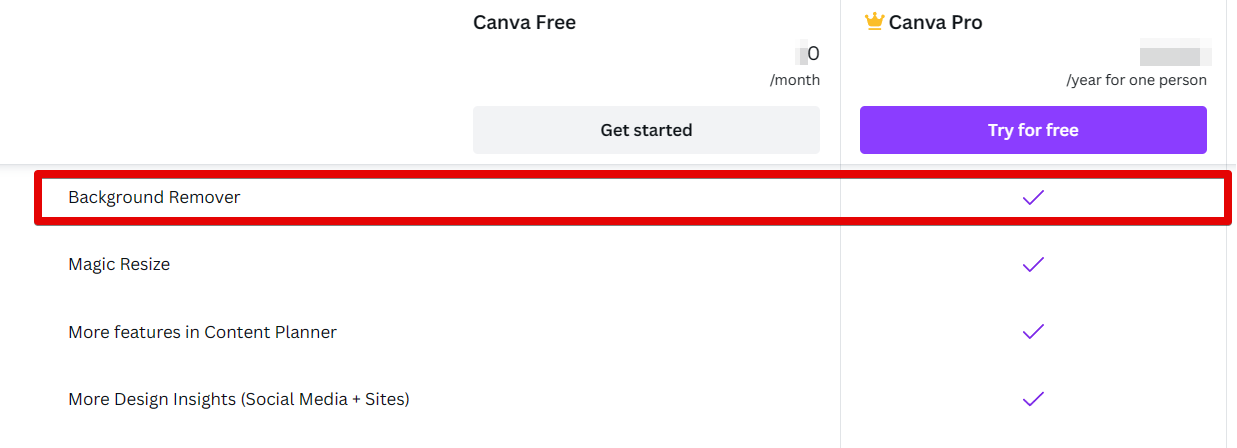The image size is (1237, 448).
Task: Click More features in Content Planner label
Action: 202,332
